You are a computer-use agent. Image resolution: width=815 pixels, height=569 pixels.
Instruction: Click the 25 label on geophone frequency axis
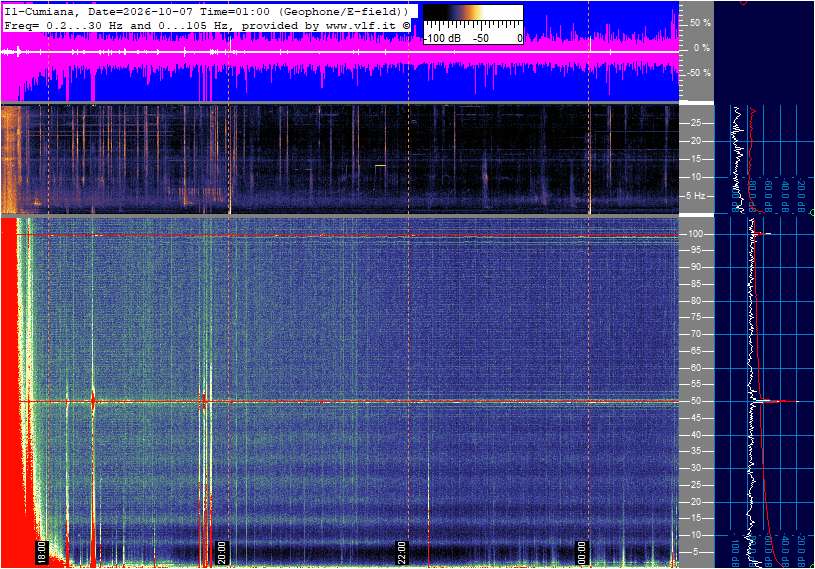coord(695,123)
